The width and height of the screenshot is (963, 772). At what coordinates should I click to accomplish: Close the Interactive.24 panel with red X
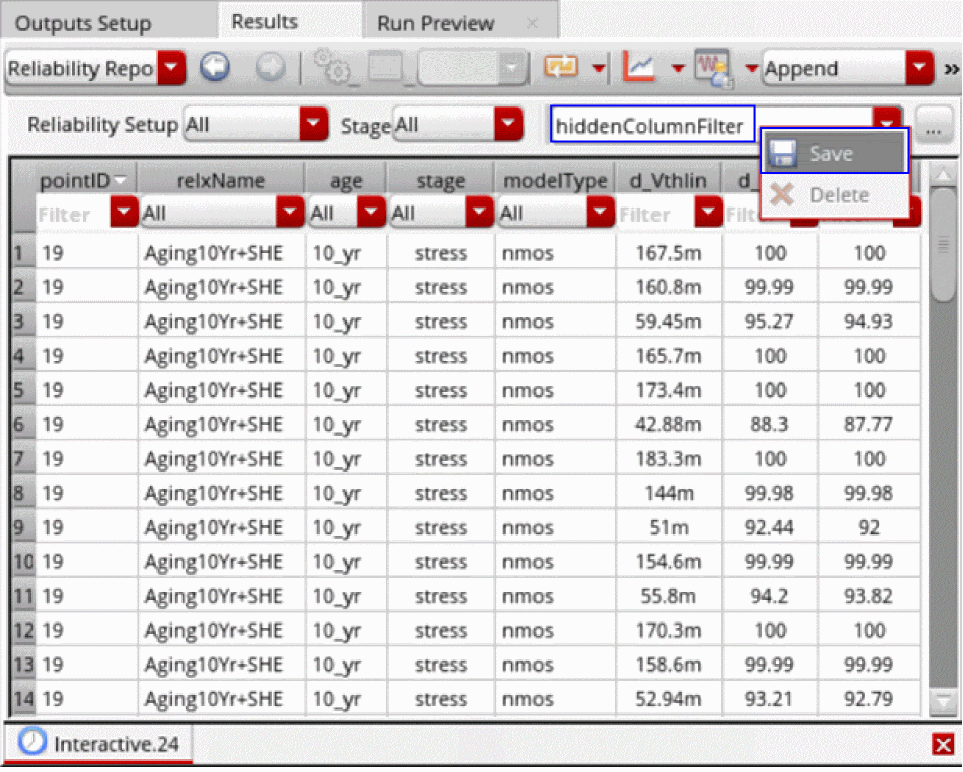pos(942,744)
